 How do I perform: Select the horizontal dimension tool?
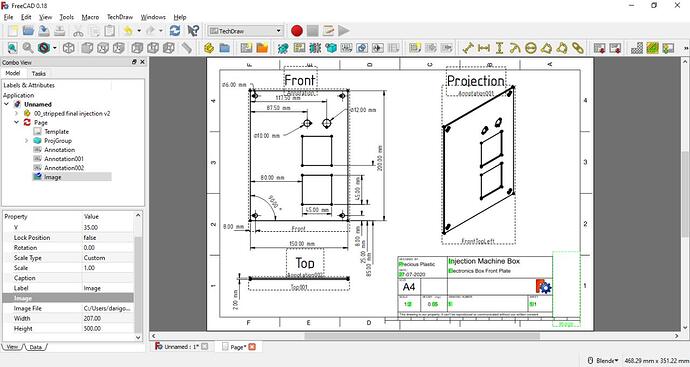point(484,48)
